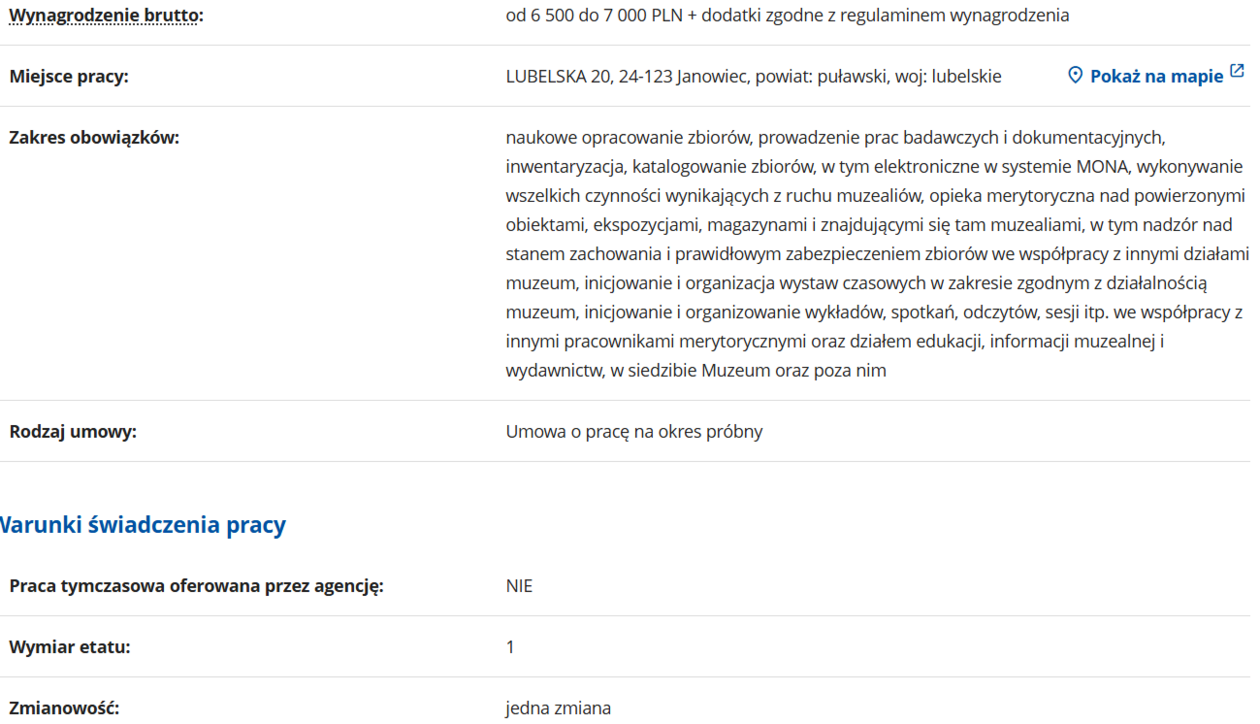
Task: Click the external link icon after Pokaż na mapie
Action: pyautogui.click(x=1237, y=72)
